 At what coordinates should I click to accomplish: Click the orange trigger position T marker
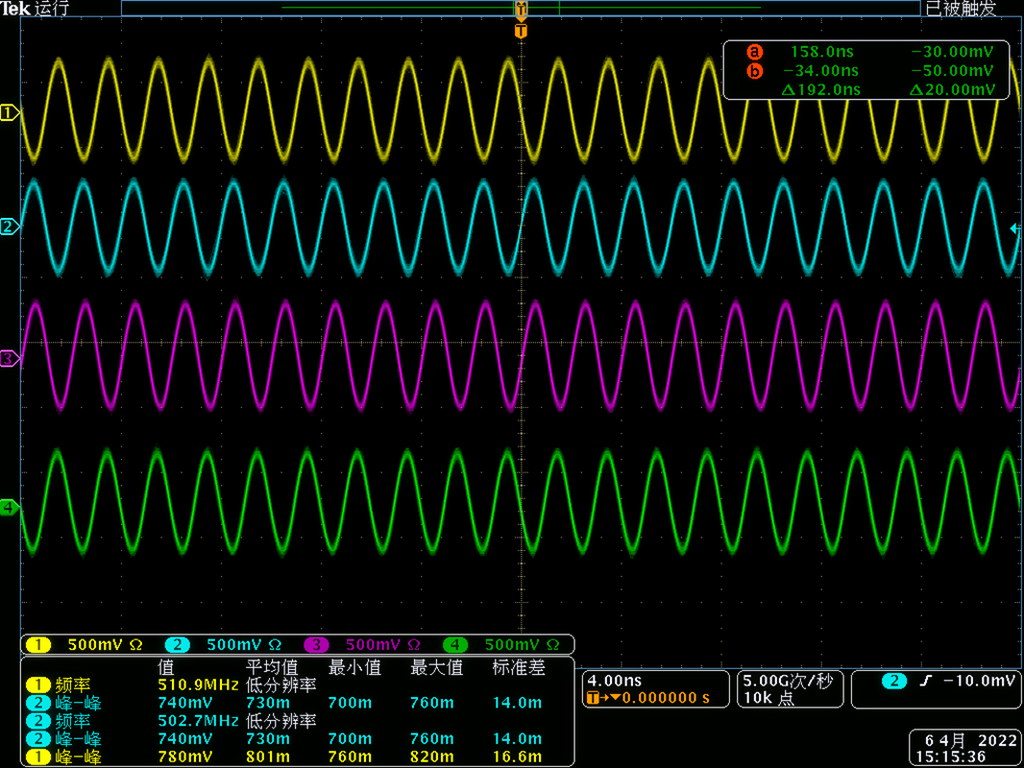[x=520, y=31]
